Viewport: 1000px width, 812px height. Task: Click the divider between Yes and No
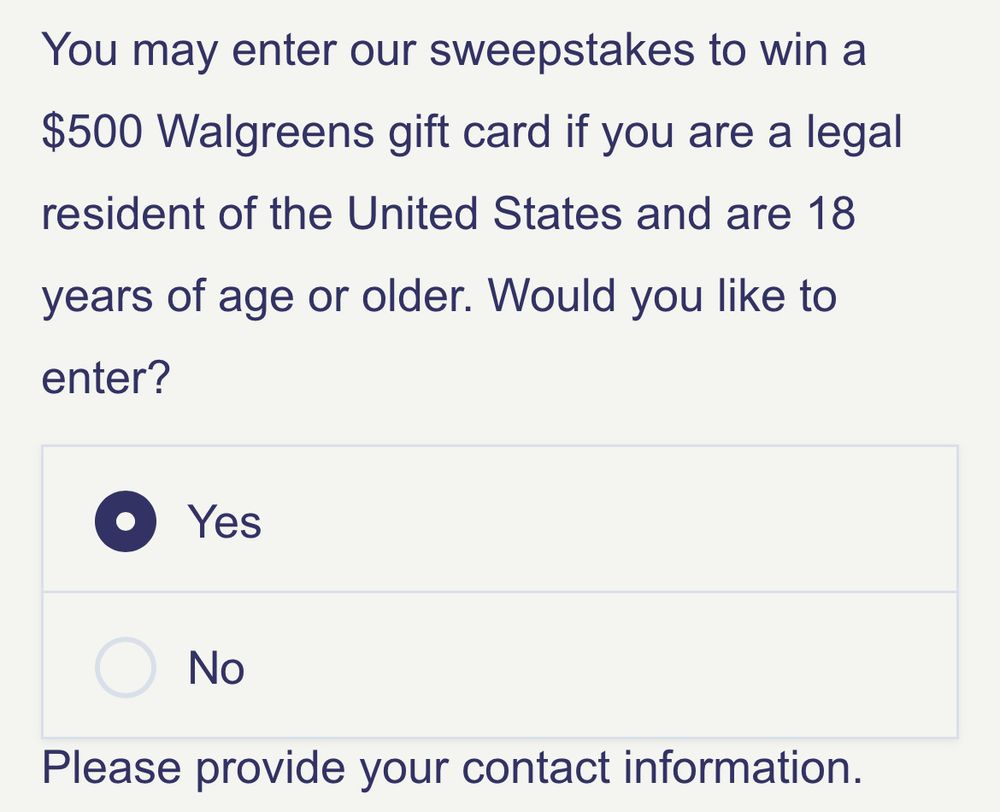pyautogui.click(x=500, y=593)
